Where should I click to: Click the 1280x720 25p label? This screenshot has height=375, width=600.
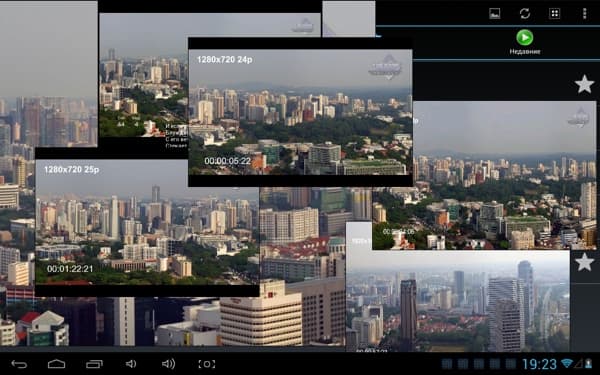coord(72,170)
